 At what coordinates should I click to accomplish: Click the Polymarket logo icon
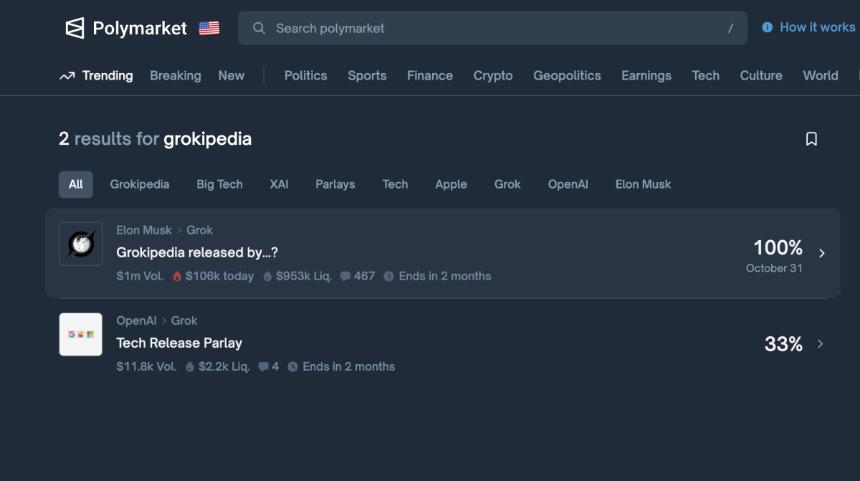click(x=75, y=28)
